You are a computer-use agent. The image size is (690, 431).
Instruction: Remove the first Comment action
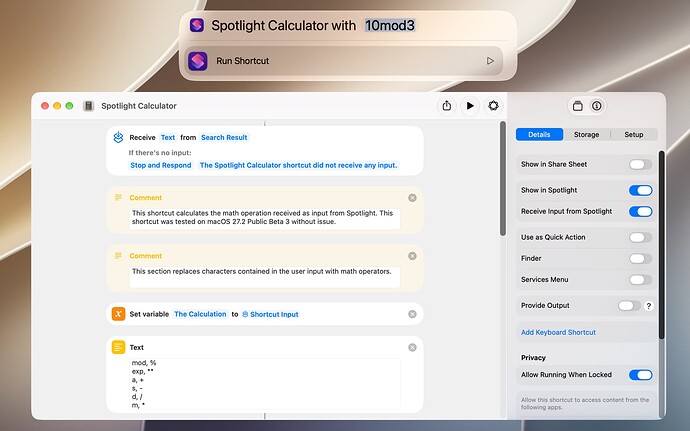coord(412,198)
